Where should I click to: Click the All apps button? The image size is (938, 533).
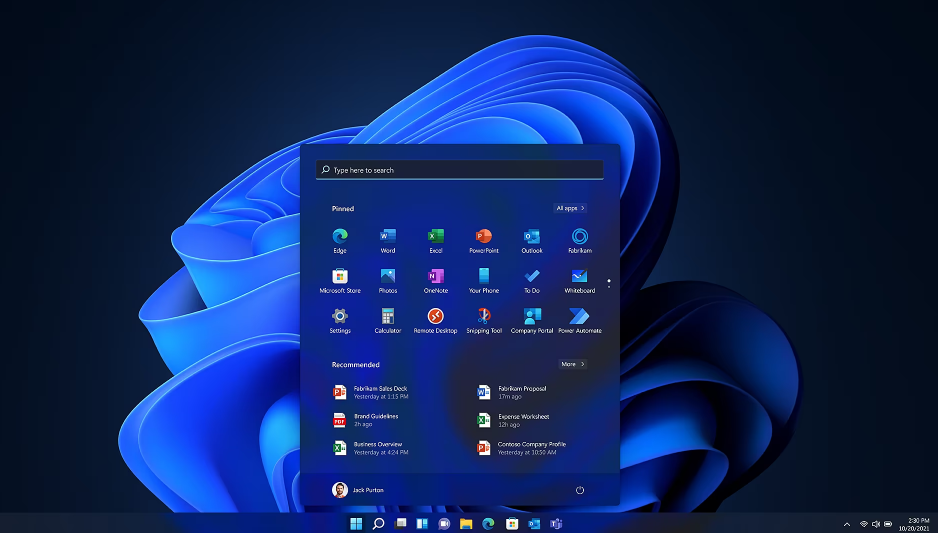[570, 208]
